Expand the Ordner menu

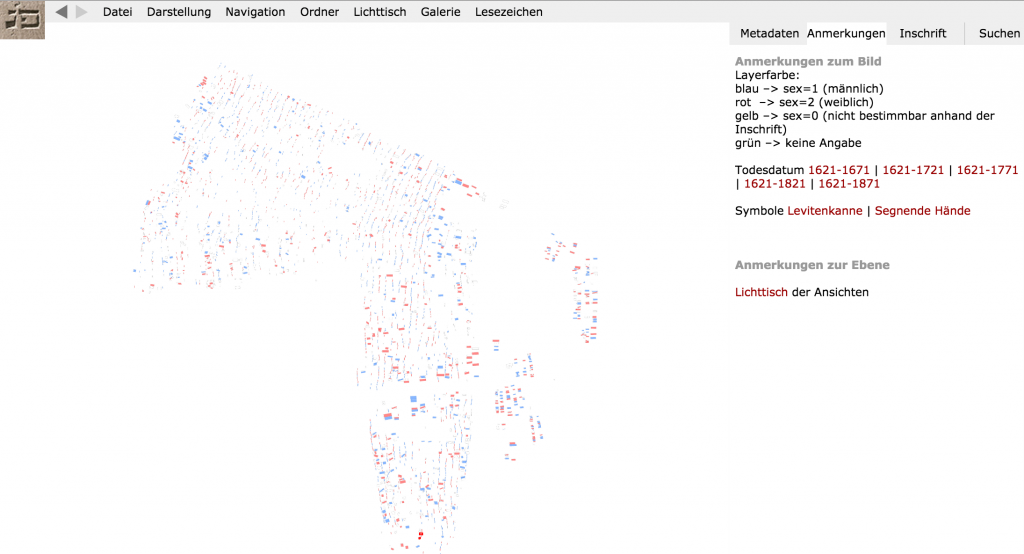(319, 12)
